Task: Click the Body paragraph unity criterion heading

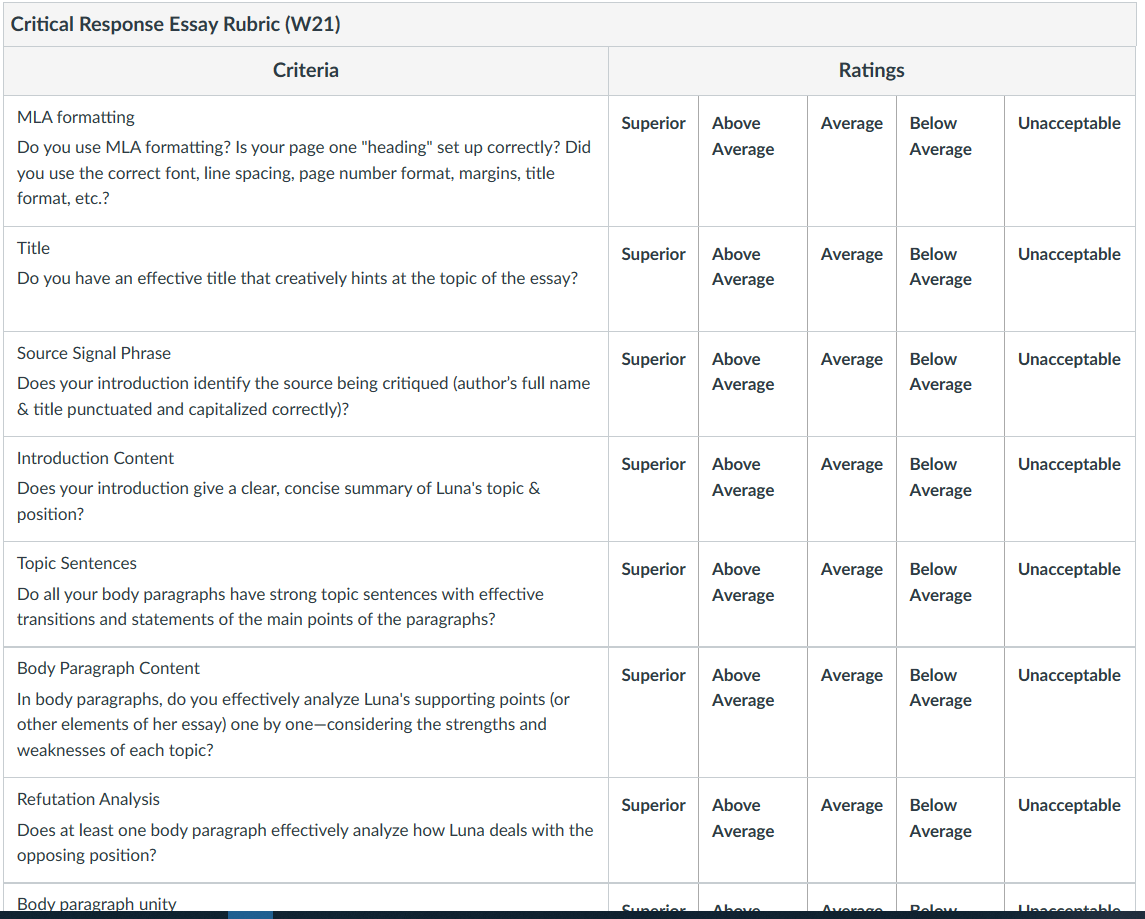Action: point(96,904)
